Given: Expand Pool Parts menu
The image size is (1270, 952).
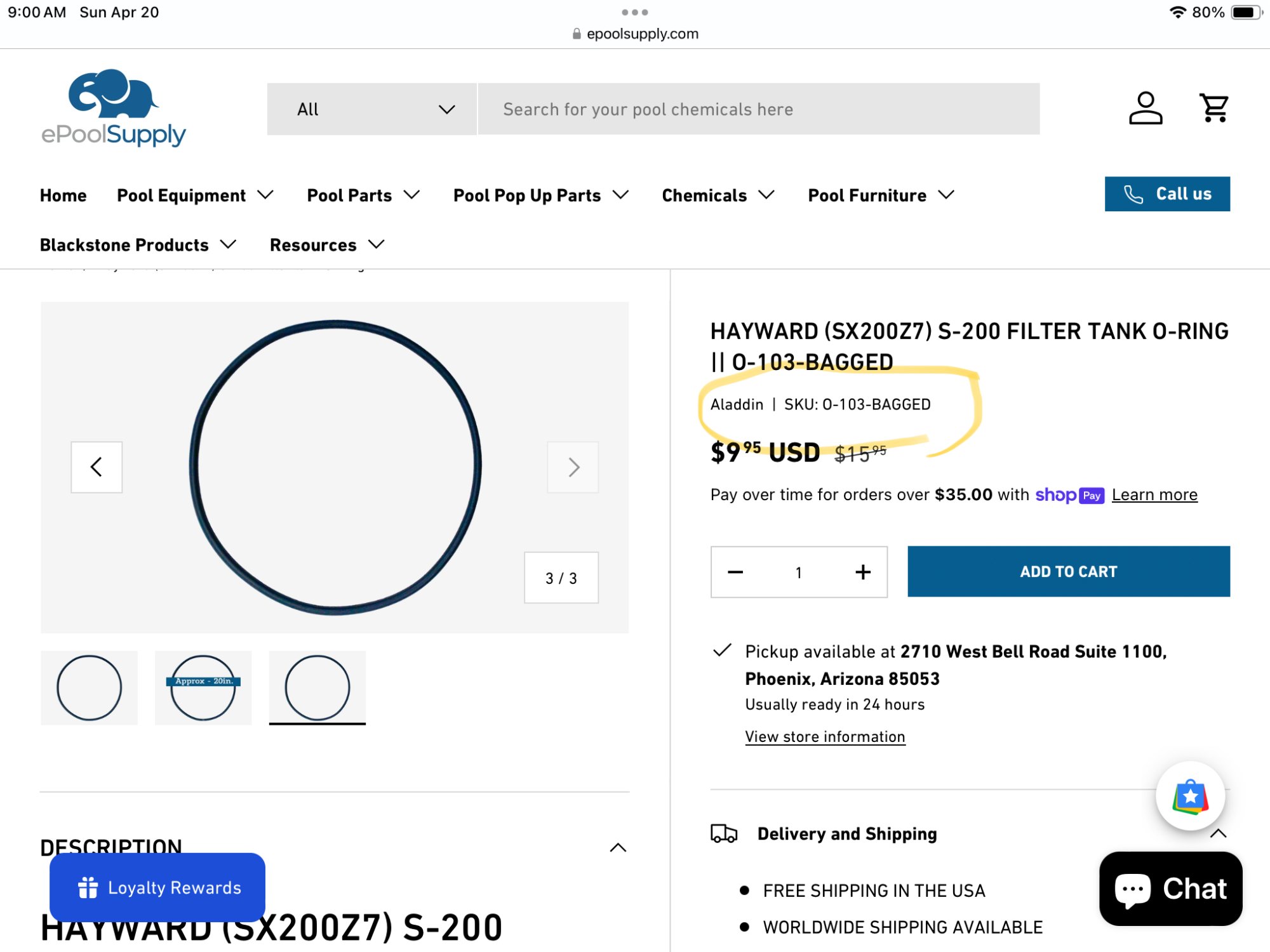Looking at the screenshot, I should click(x=364, y=195).
